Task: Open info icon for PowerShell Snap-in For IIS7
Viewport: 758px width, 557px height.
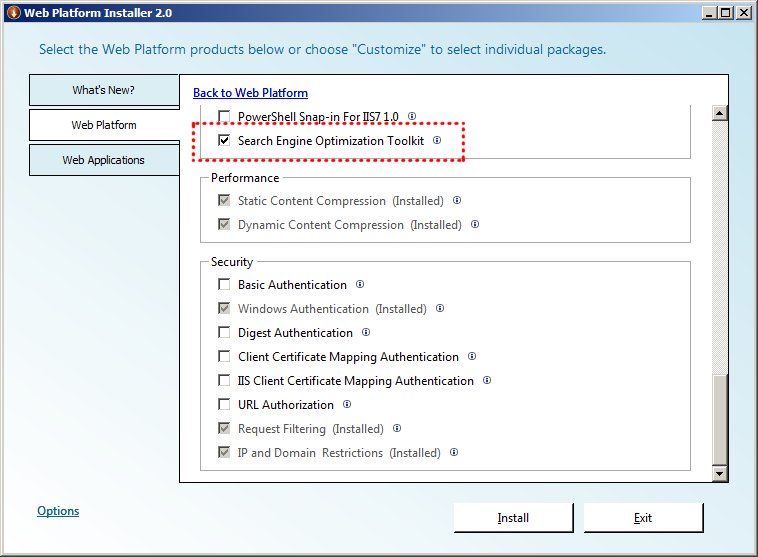Action: (412, 116)
